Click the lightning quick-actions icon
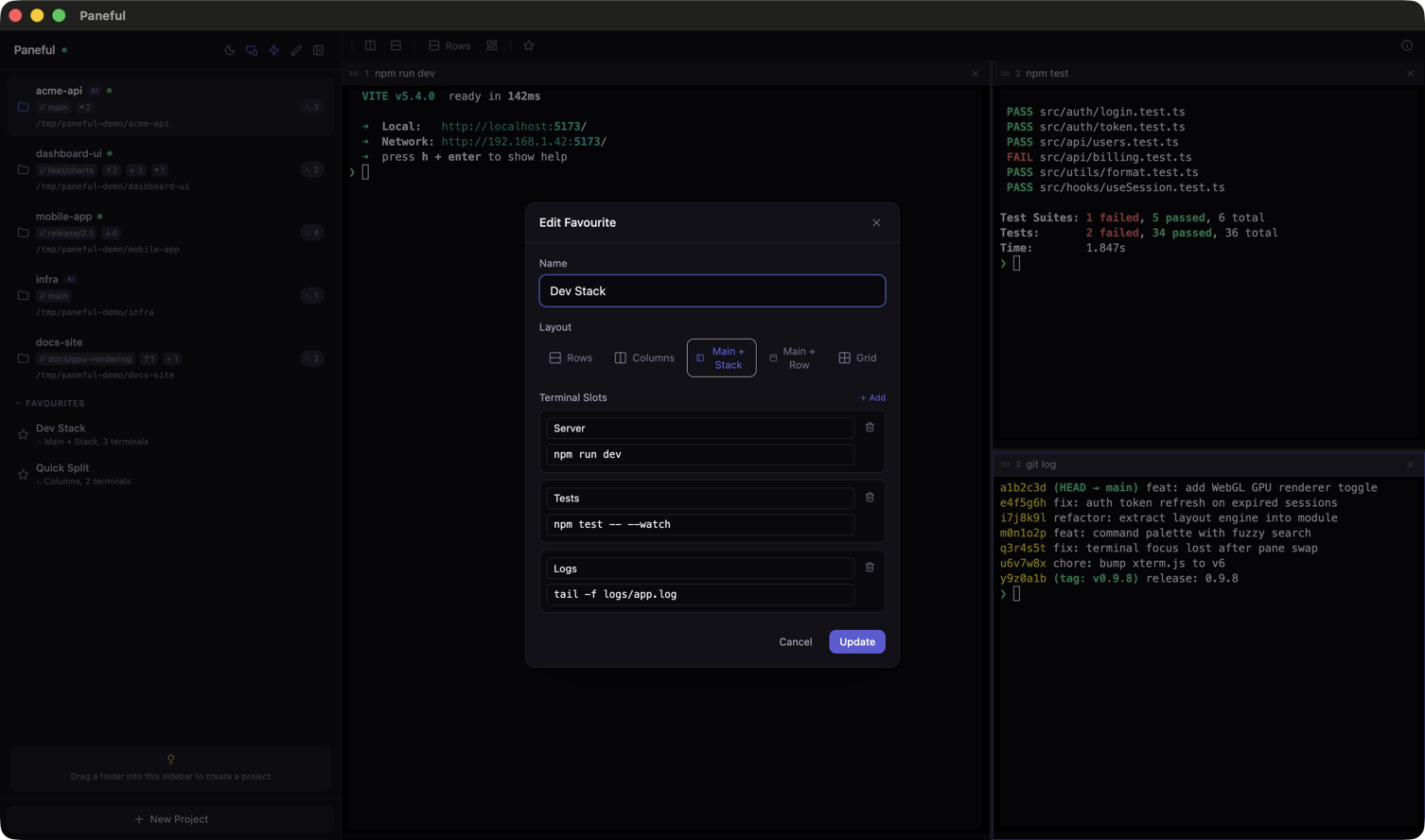Screen dimensions: 1425x840 (274, 49)
